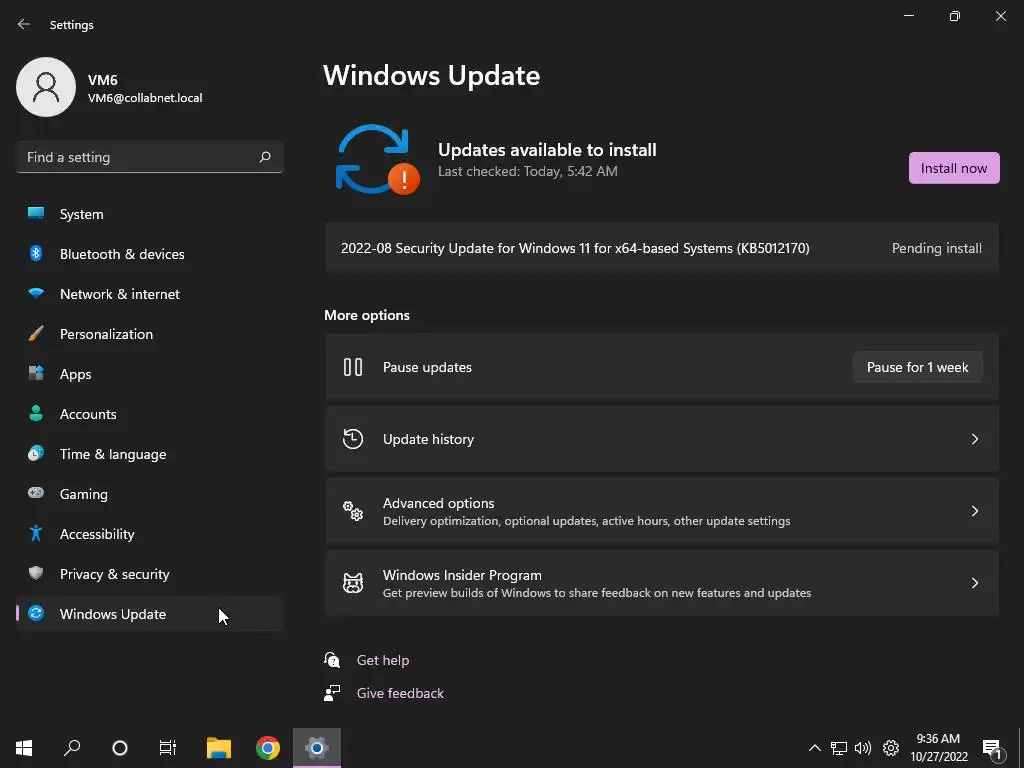
Task: Open Accessibility settings category
Action: coord(150,534)
